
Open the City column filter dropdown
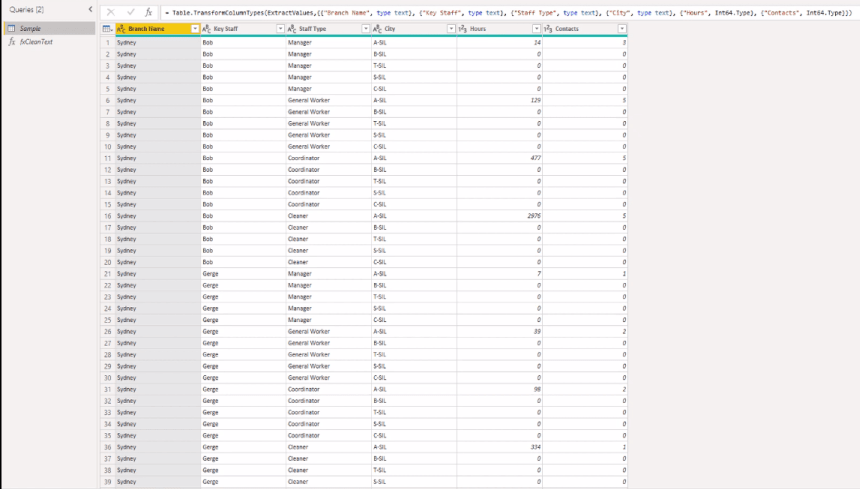[x=451, y=29]
